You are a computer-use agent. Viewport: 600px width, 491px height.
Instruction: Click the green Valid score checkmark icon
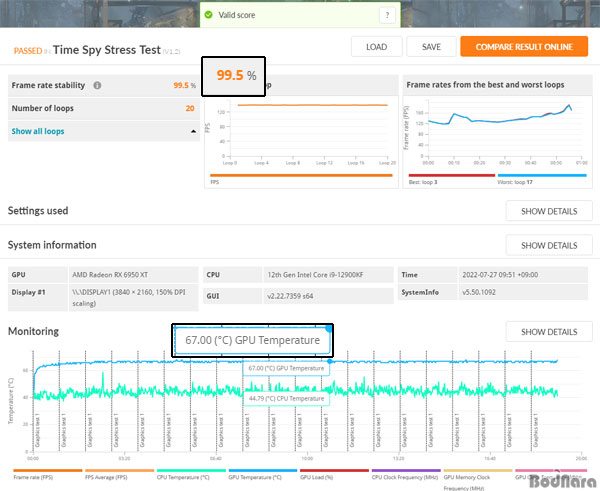click(208, 15)
